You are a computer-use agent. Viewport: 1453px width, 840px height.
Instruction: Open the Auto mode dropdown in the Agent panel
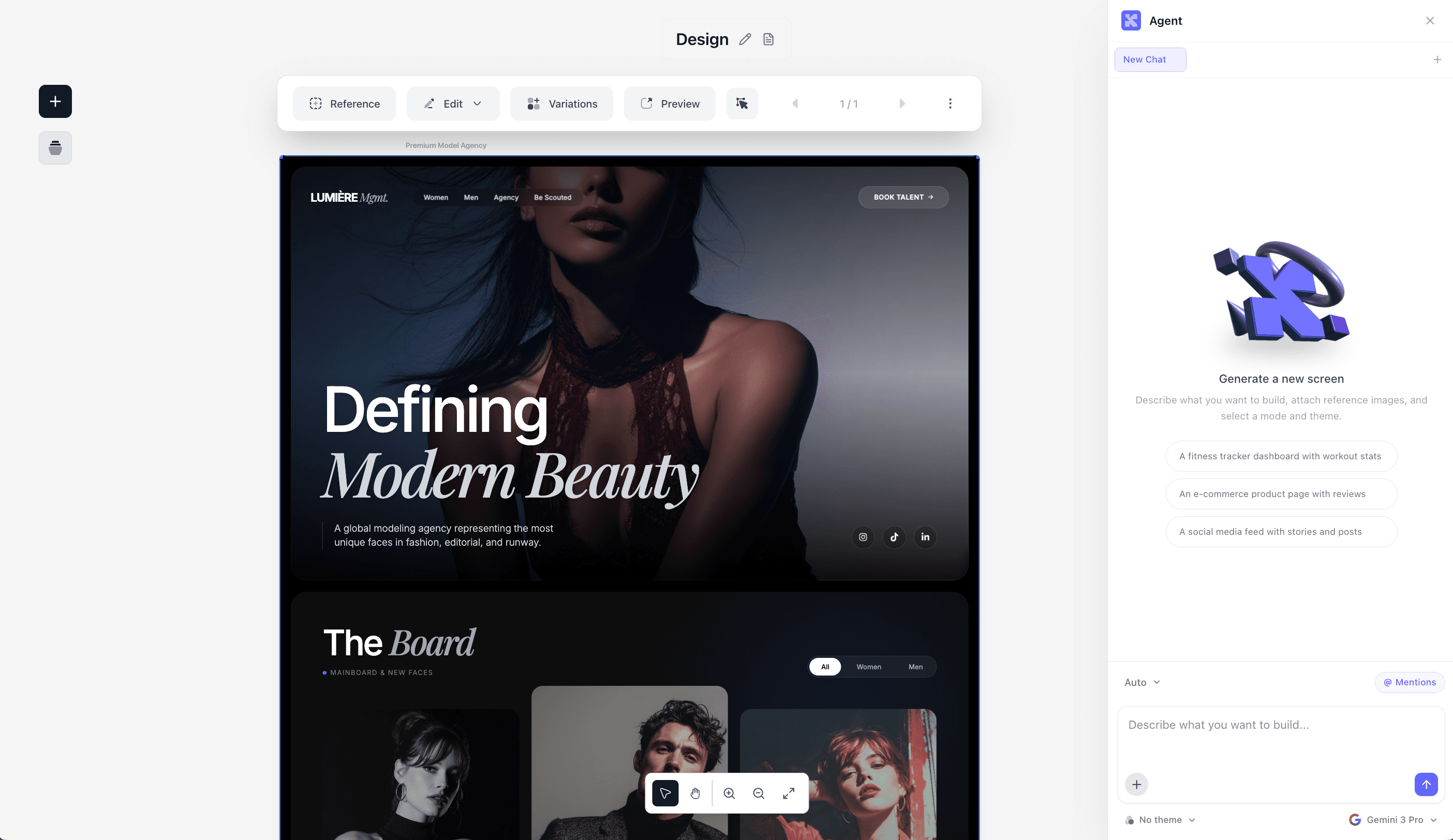click(1142, 682)
